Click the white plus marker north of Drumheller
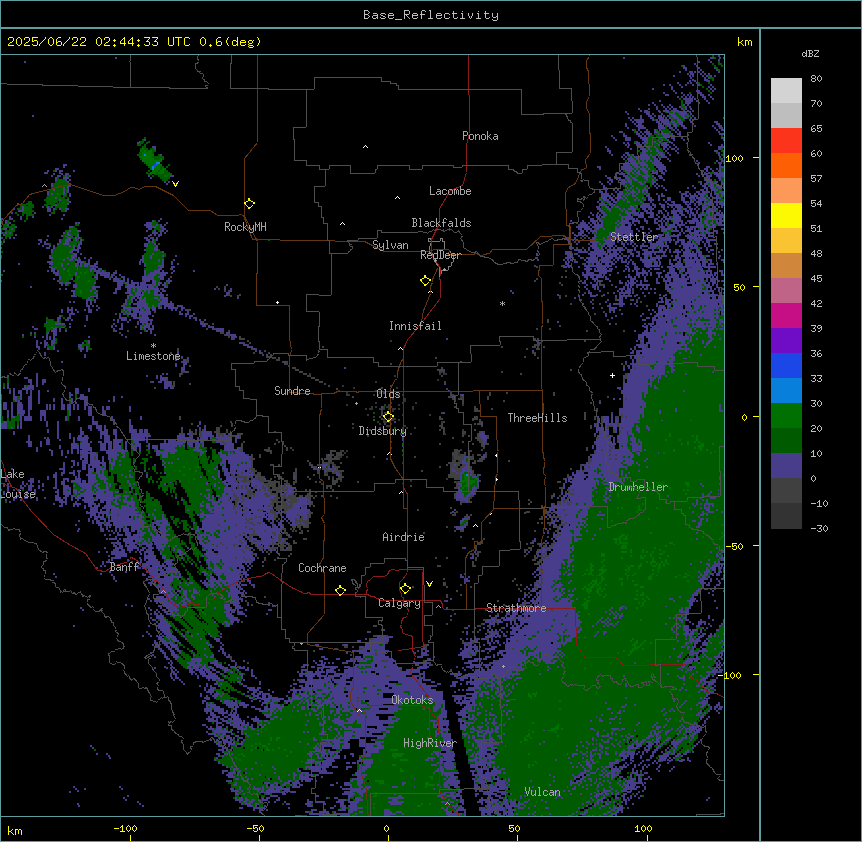 point(612,375)
